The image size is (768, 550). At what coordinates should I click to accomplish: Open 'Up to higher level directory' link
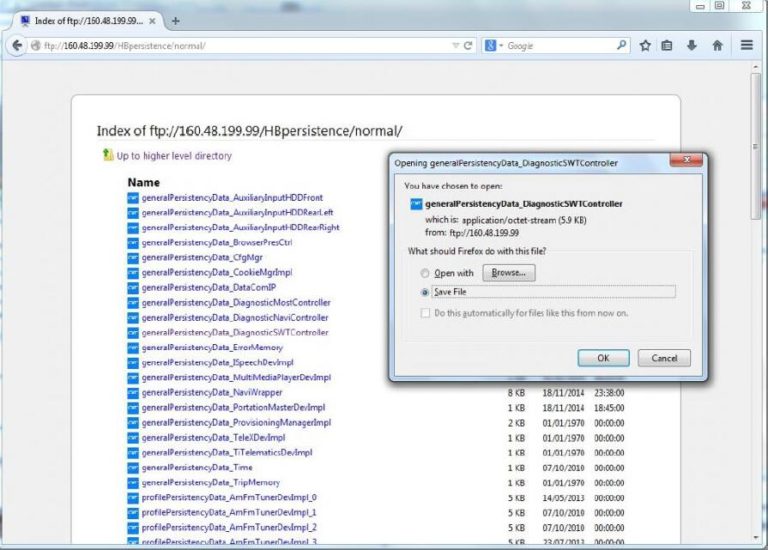tap(173, 156)
